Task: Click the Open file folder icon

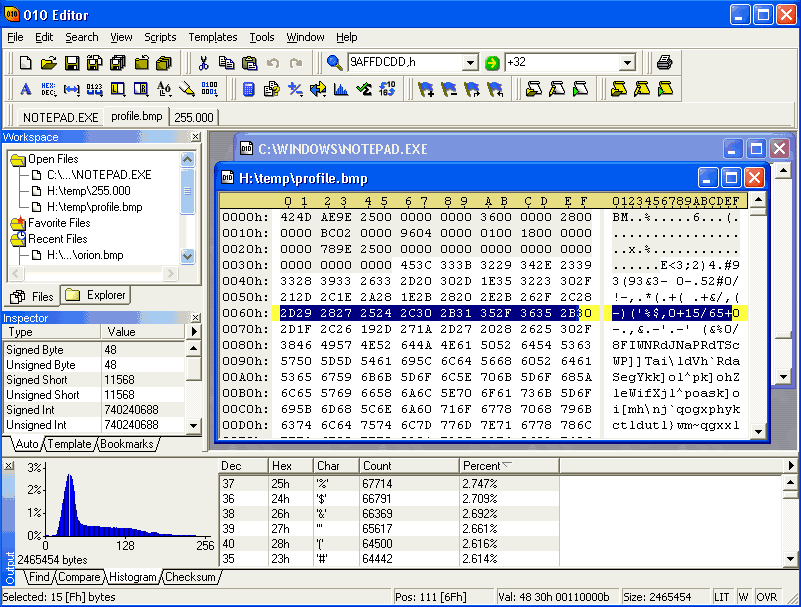Action: (49, 63)
